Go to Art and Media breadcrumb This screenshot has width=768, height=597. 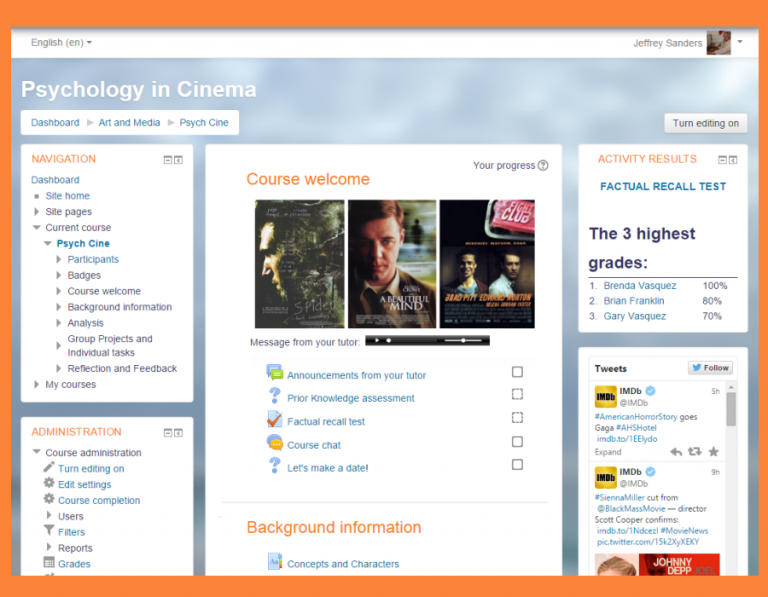(x=129, y=123)
